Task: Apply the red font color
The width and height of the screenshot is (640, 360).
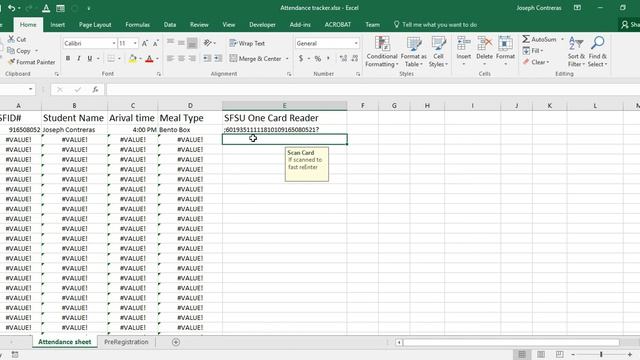Action: point(149,59)
